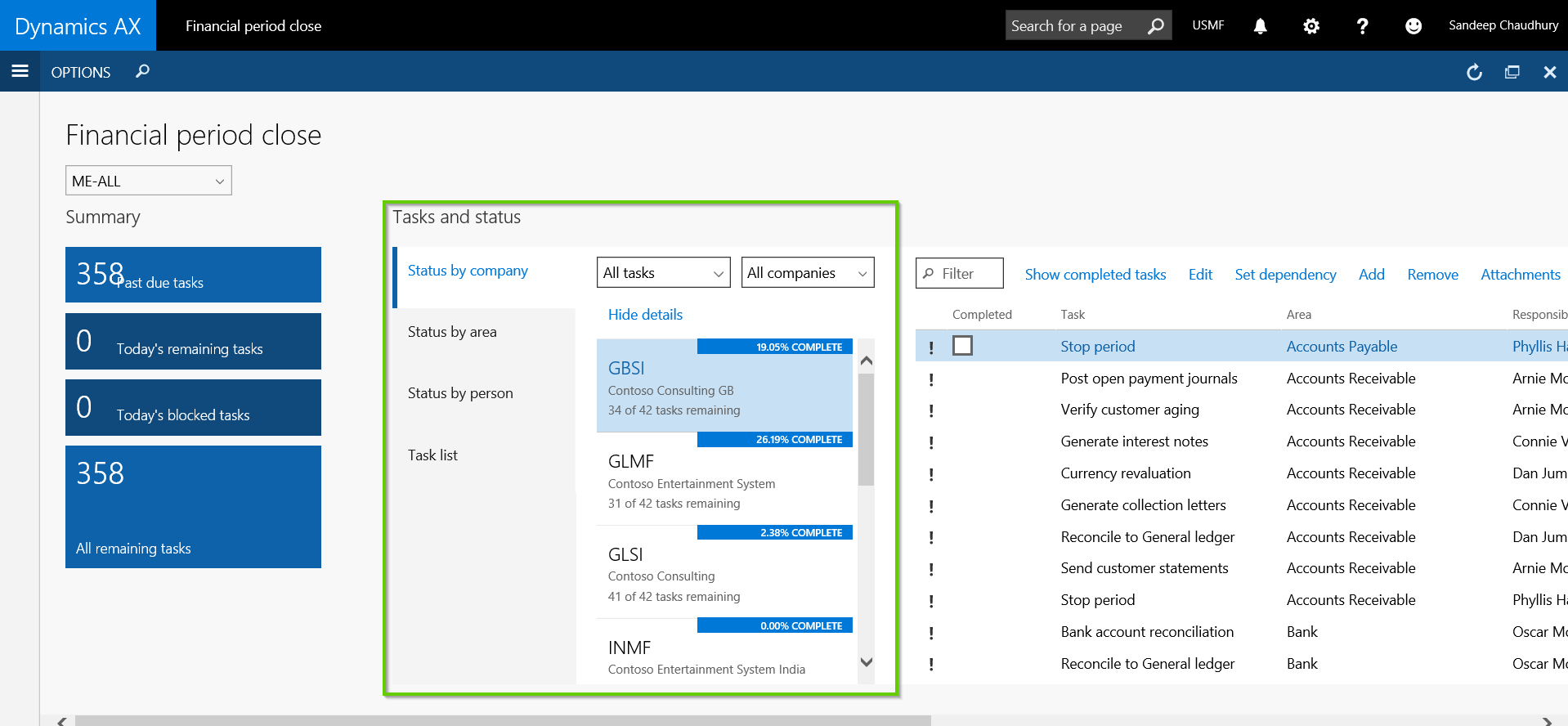1568x726 pixels.
Task: Open the All companies dropdown
Action: click(x=807, y=273)
